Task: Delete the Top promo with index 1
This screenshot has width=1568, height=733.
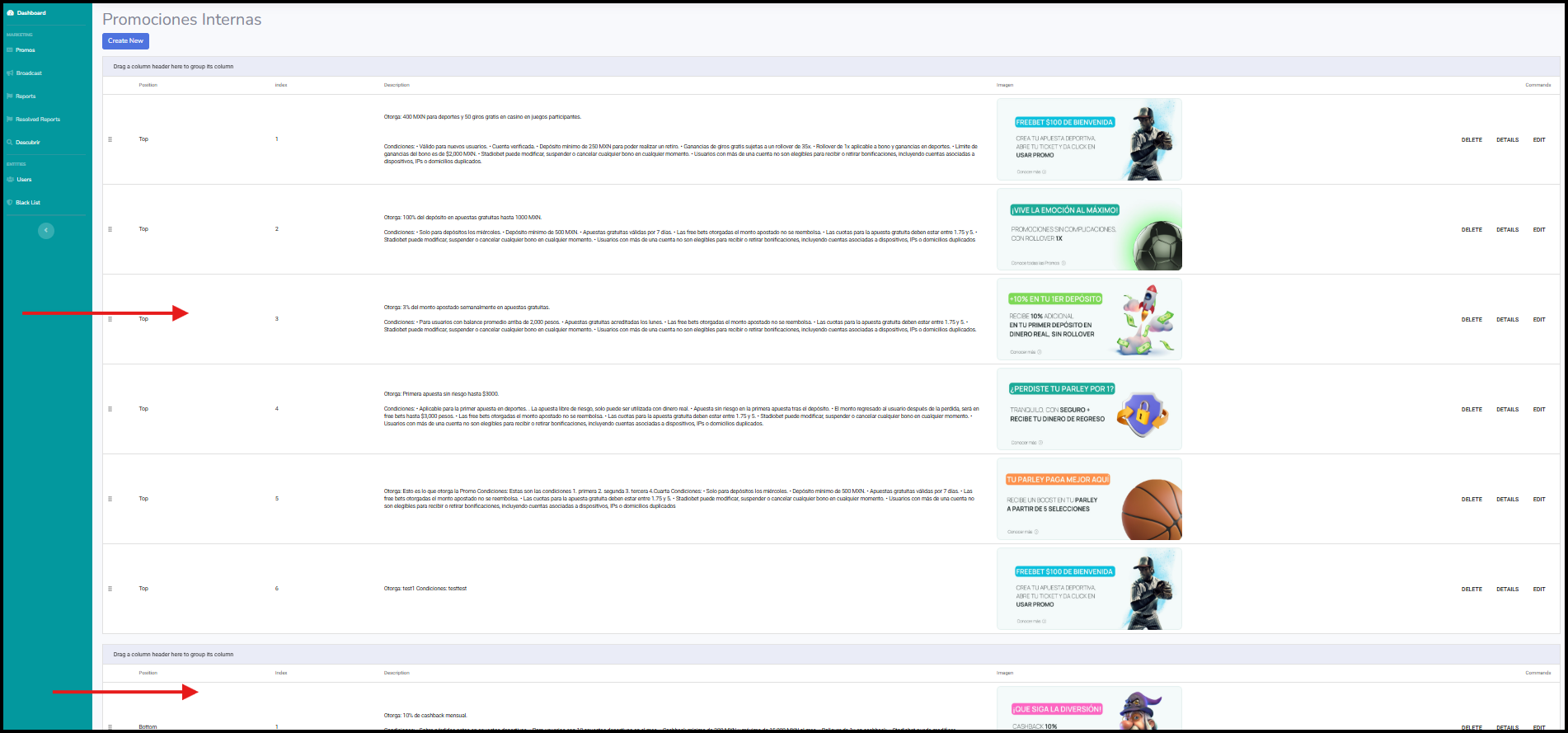Action: [1472, 140]
